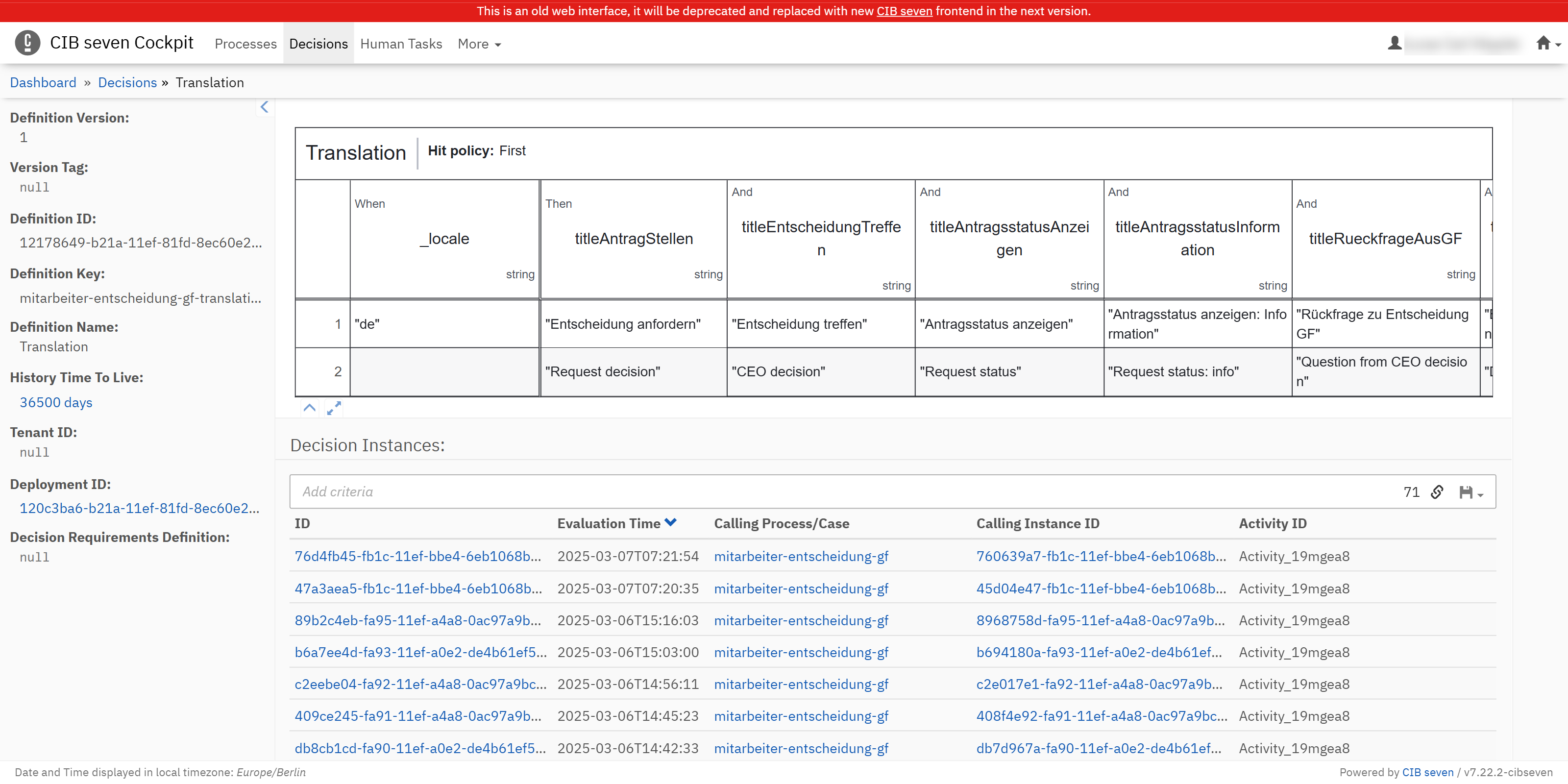Open decision instance 76d4fb45-fb1c
This screenshot has width=1568, height=784.
pyautogui.click(x=417, y=556)
